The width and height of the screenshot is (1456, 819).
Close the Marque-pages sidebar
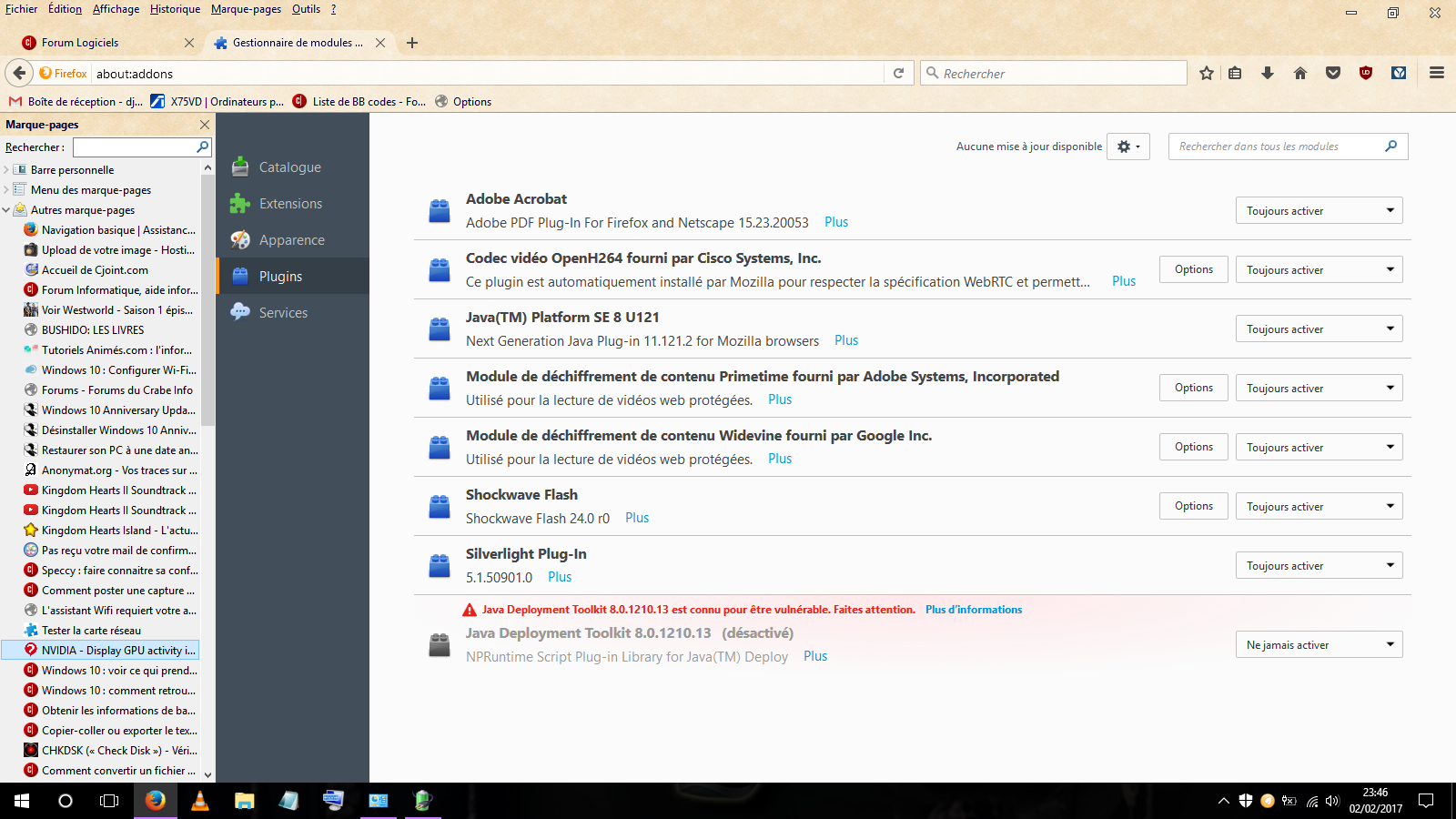205,125
